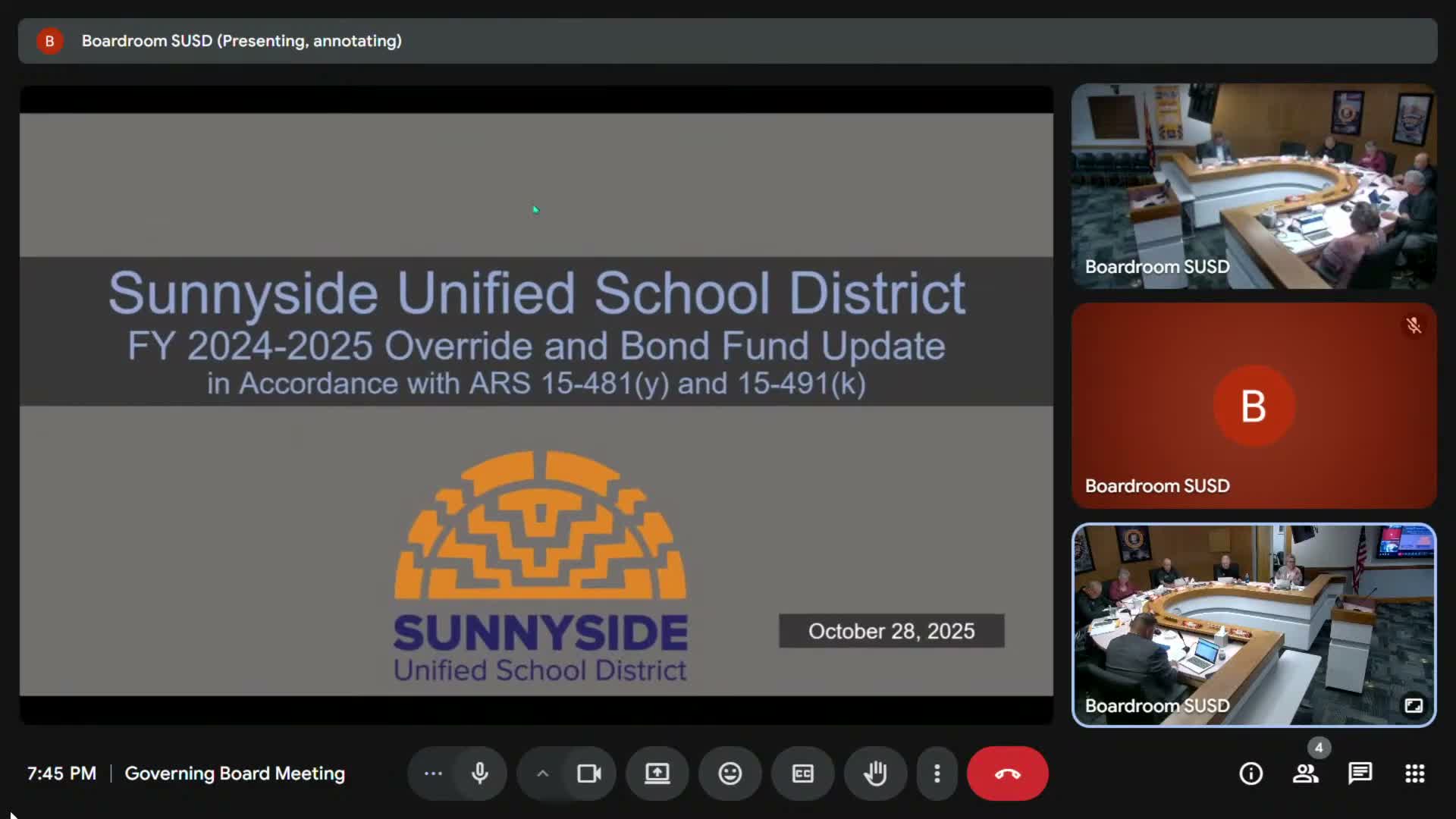
Task: Show the people participants panel
Action: (x=1305, y=773)
